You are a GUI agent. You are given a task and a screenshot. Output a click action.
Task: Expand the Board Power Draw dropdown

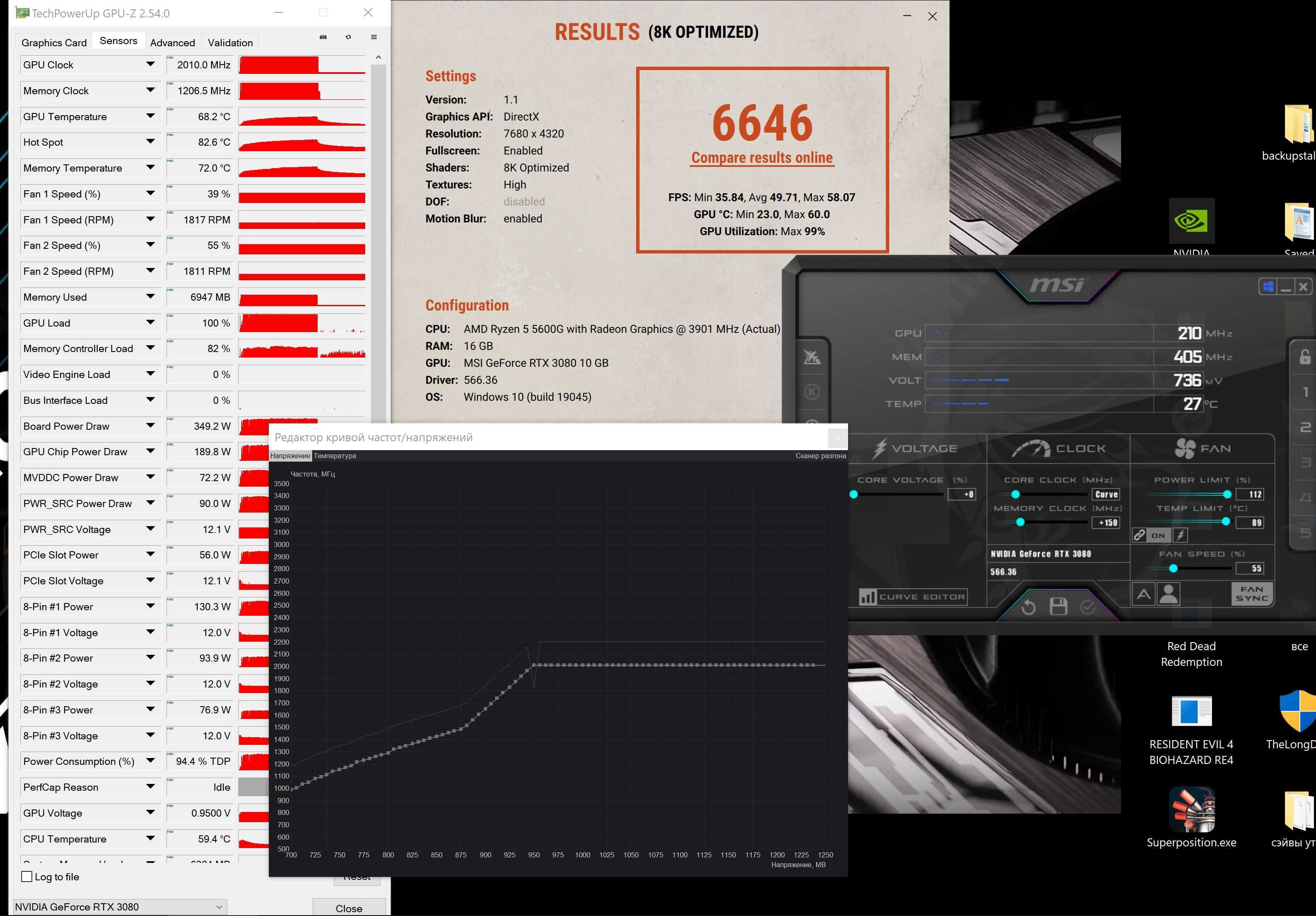pyautogui.click(x=150, y=426)
